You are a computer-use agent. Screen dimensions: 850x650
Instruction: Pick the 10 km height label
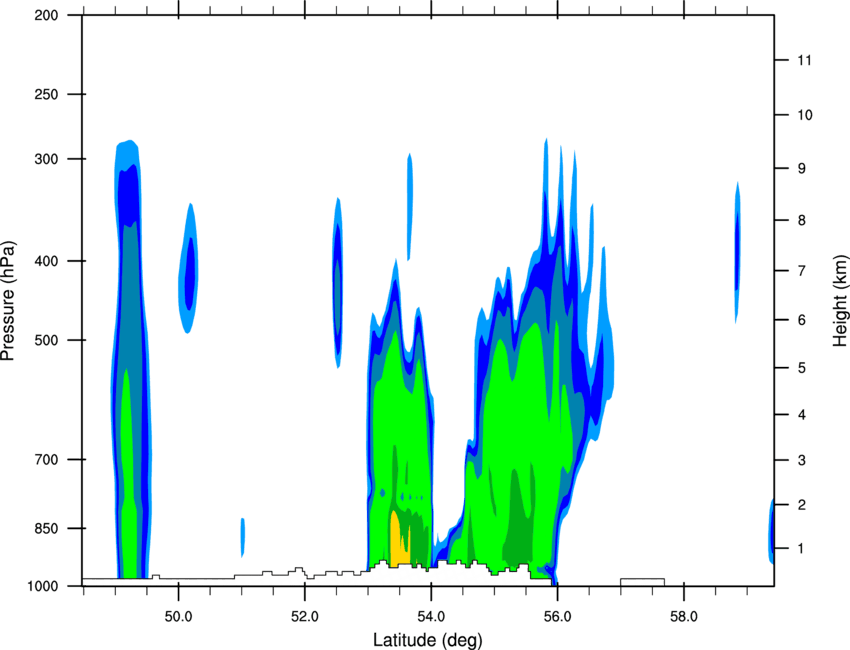point(804,115)
